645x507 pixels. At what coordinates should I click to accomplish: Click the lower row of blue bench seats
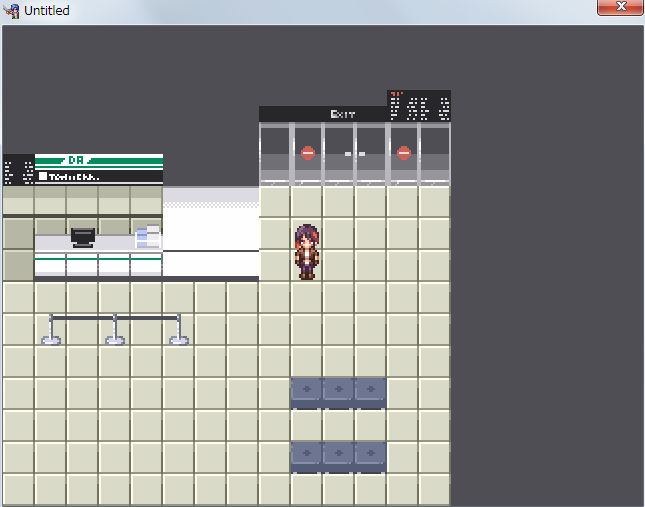tap(339, 458)
